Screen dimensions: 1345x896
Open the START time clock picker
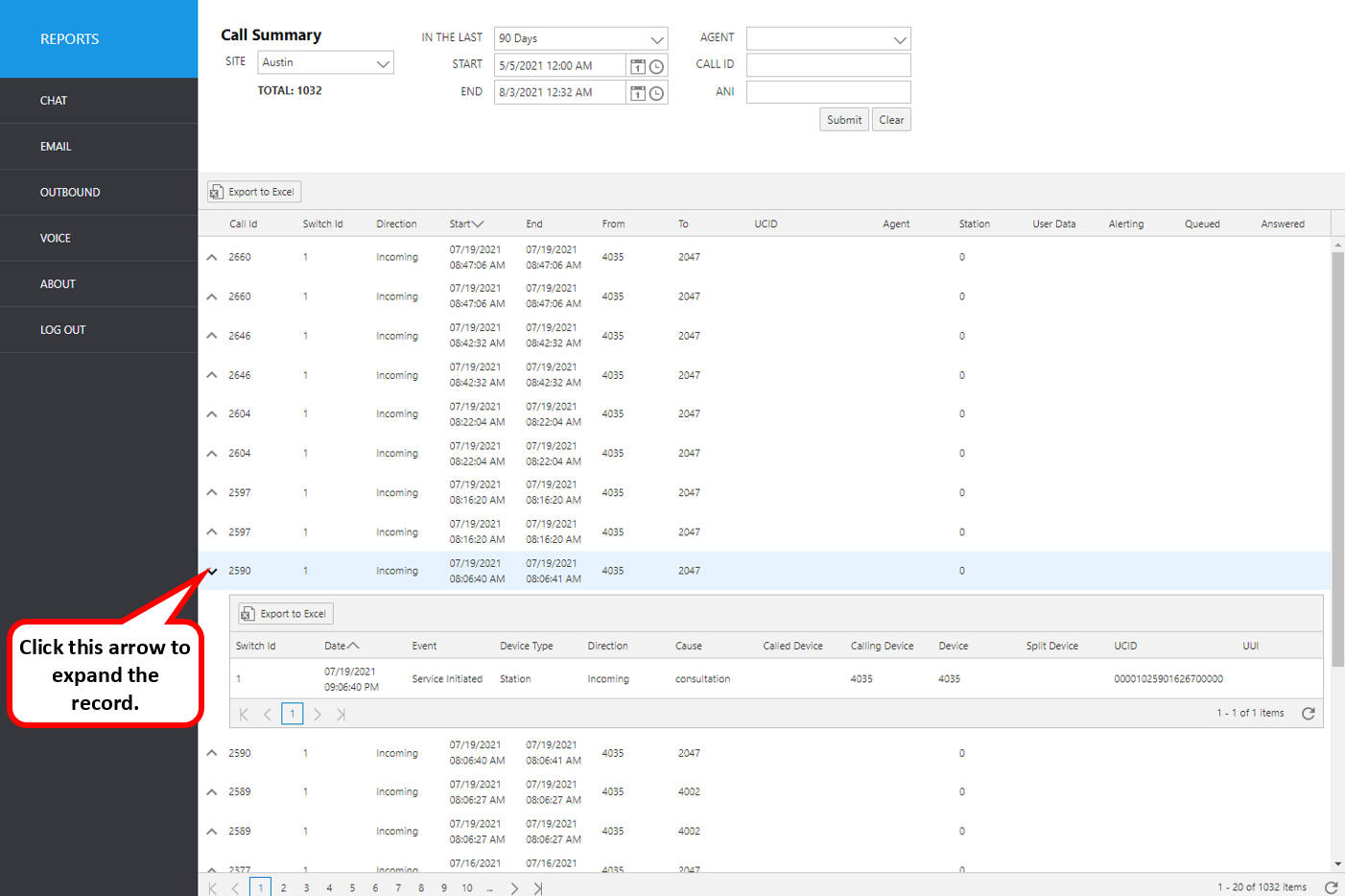tap(657, 66)
